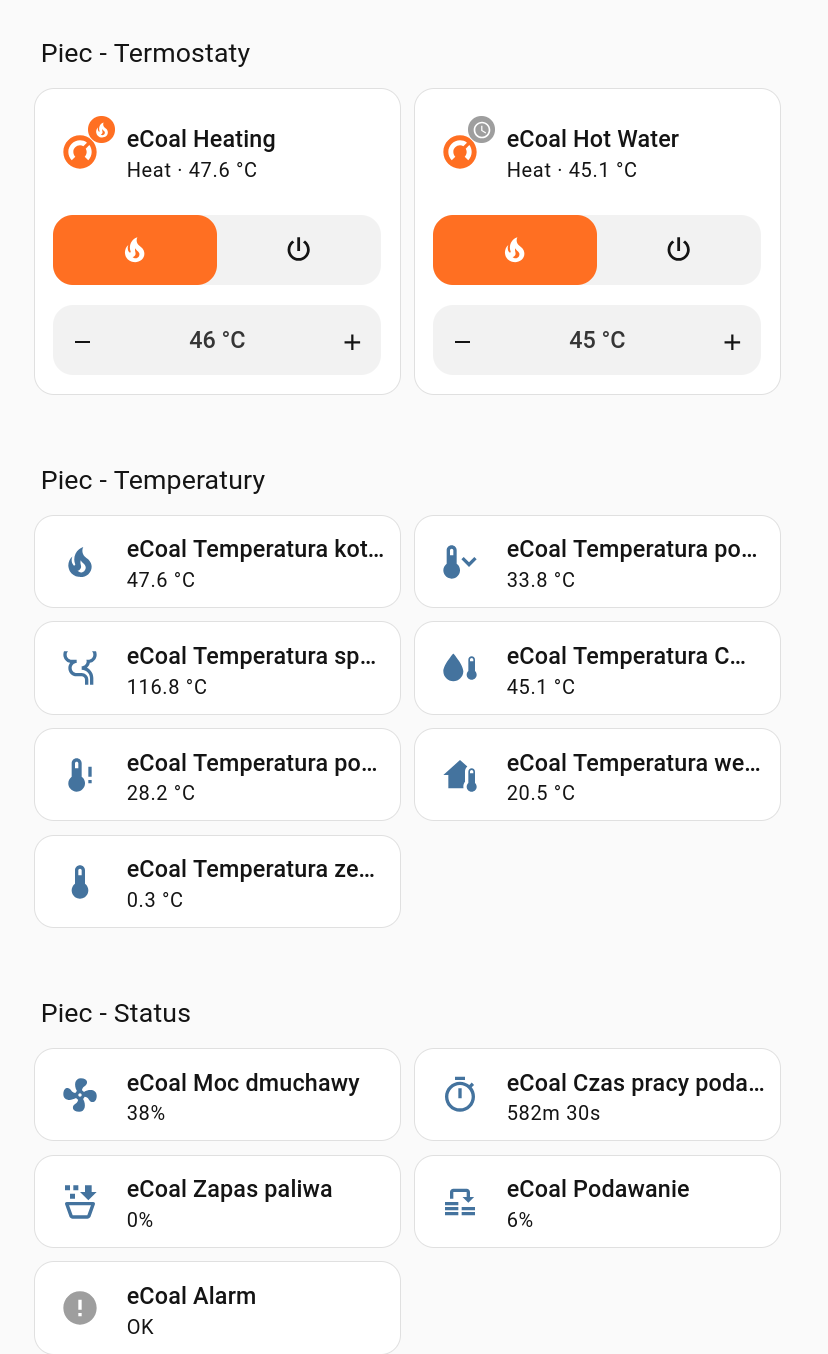The height and width of the screenshot is (1354, 828).
Task: Open the 0.3 °C temperature sensor tile
Action: 217,882
